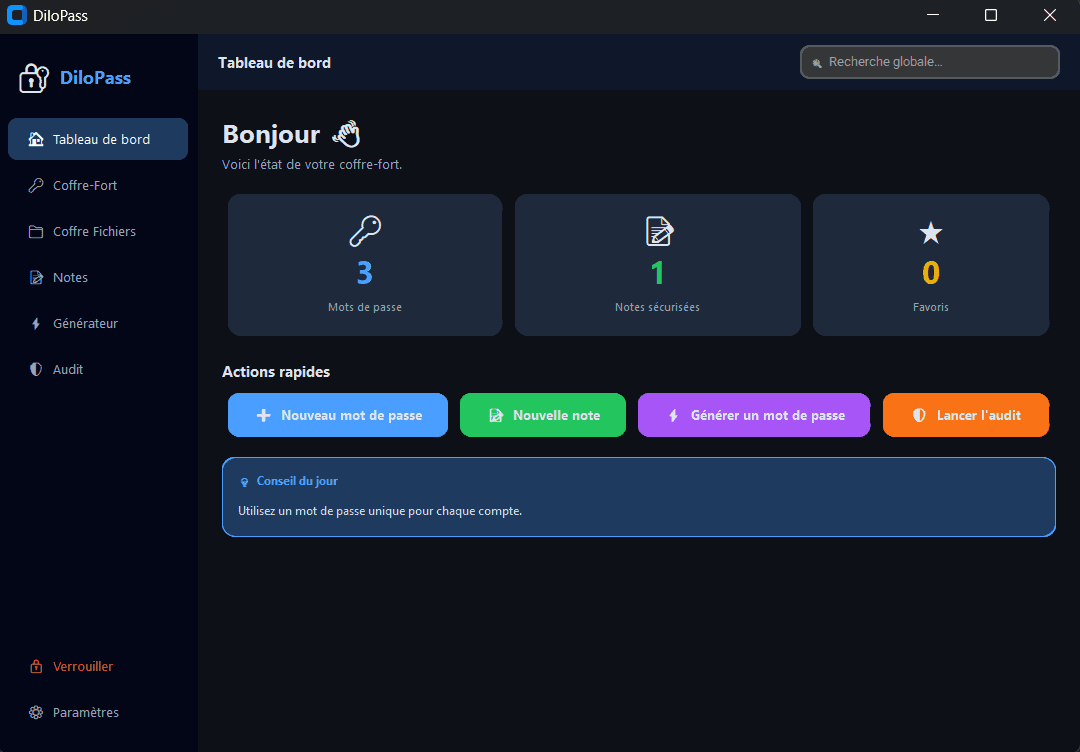
Task: Create a note with Nouvelle note button
Action: (x=543, y=415)
